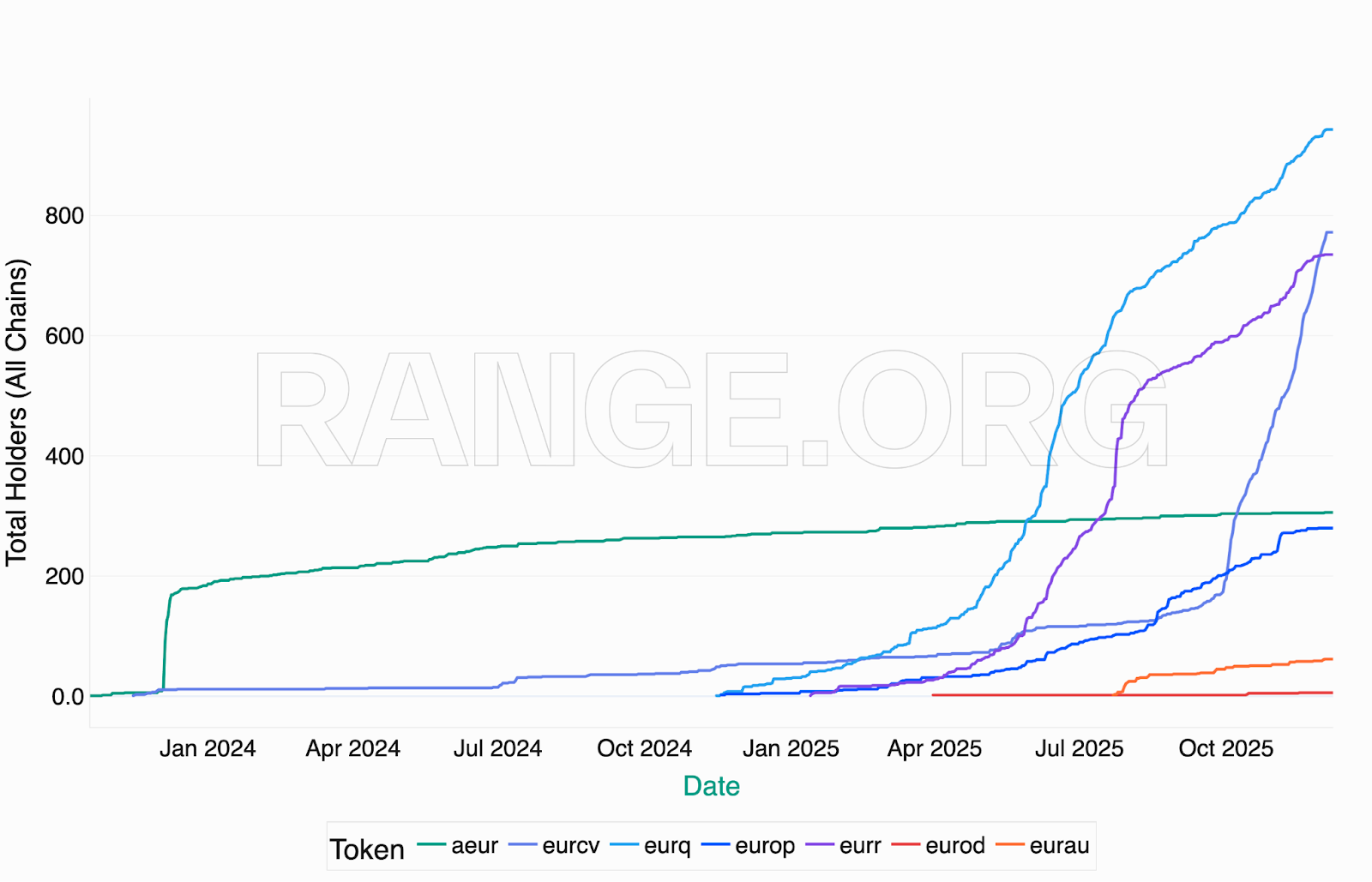
Task: Toggle the eurq legend label
Action: pyautogui.click(x=667, y=846)
